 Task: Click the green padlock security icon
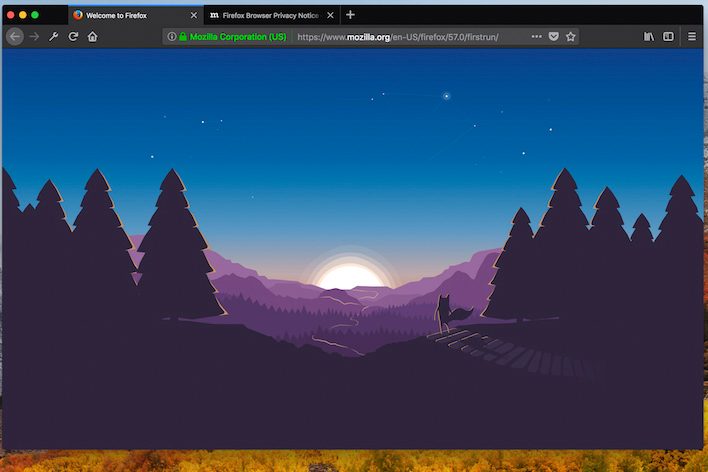[x=183, y=37]
